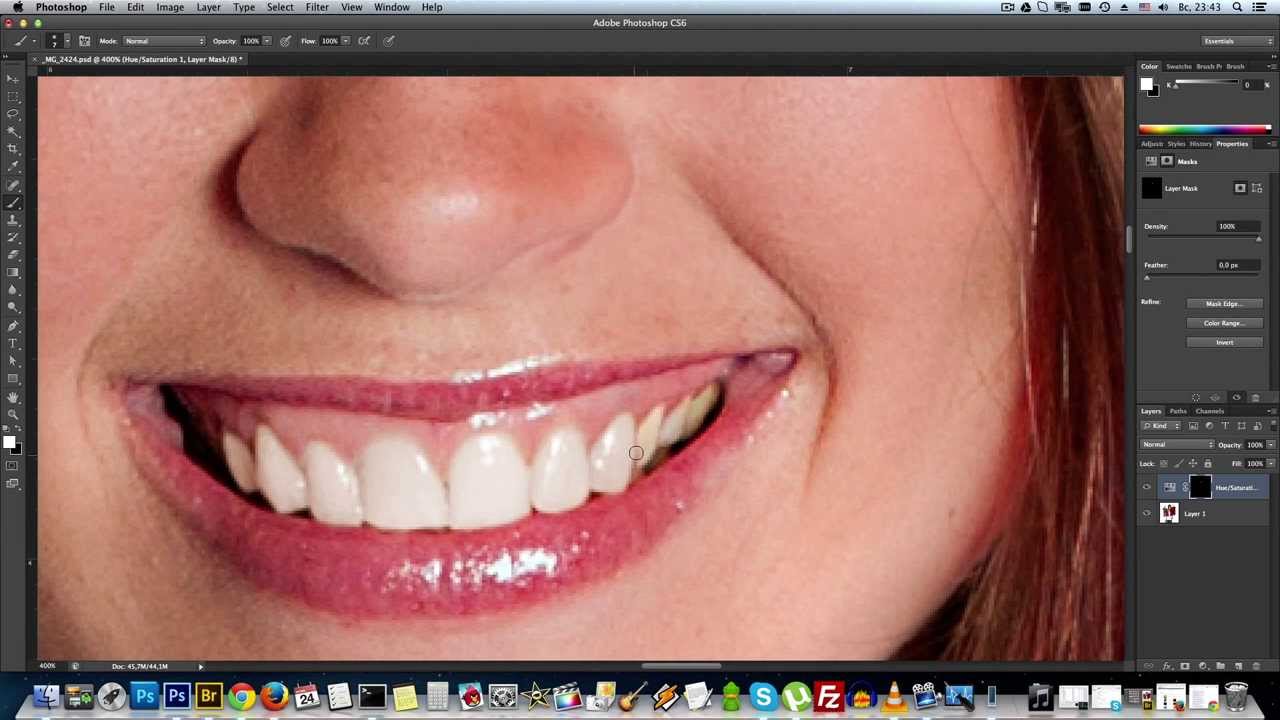
Task: Click the Mask Edge button
Action: [x=1224, y=304]
